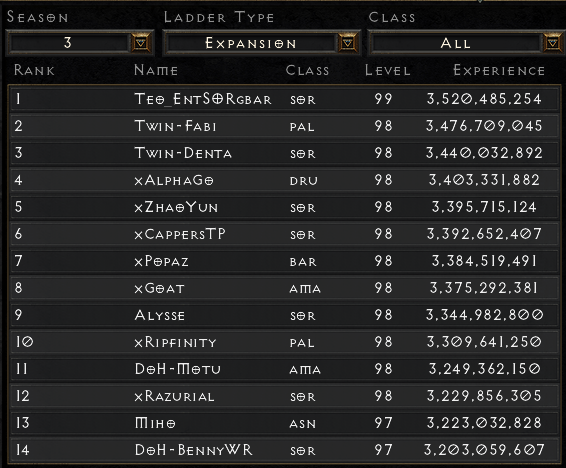
Task: Choose the DoH-Motu ladder row
Action: pos(284,369)
